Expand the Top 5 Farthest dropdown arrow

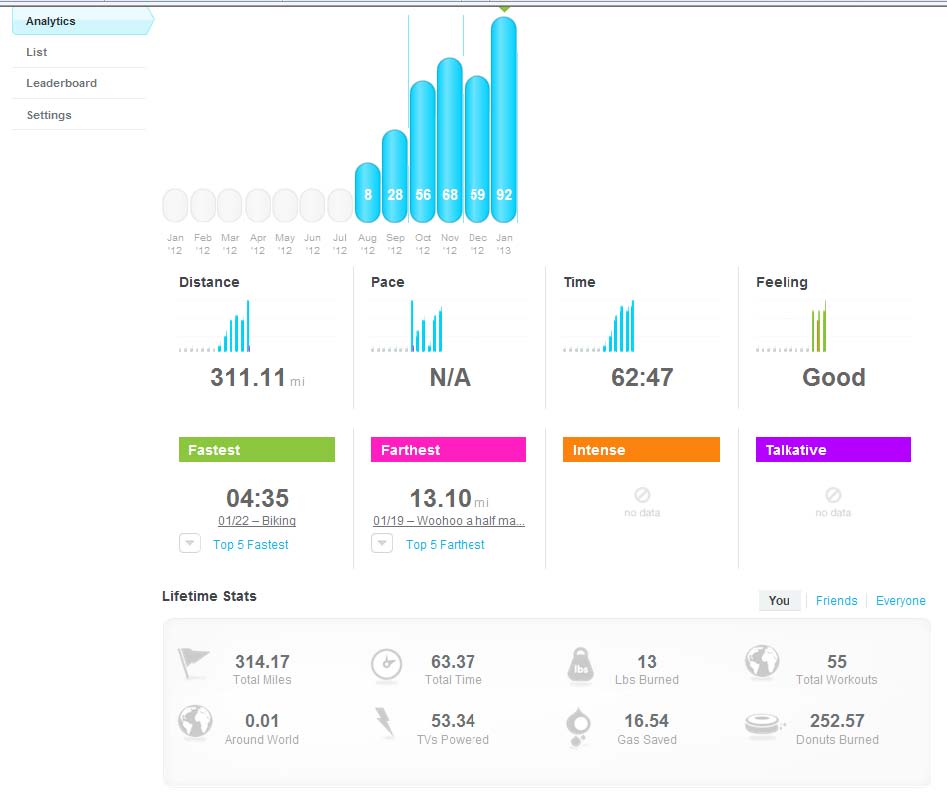click(x=382, y=543)
